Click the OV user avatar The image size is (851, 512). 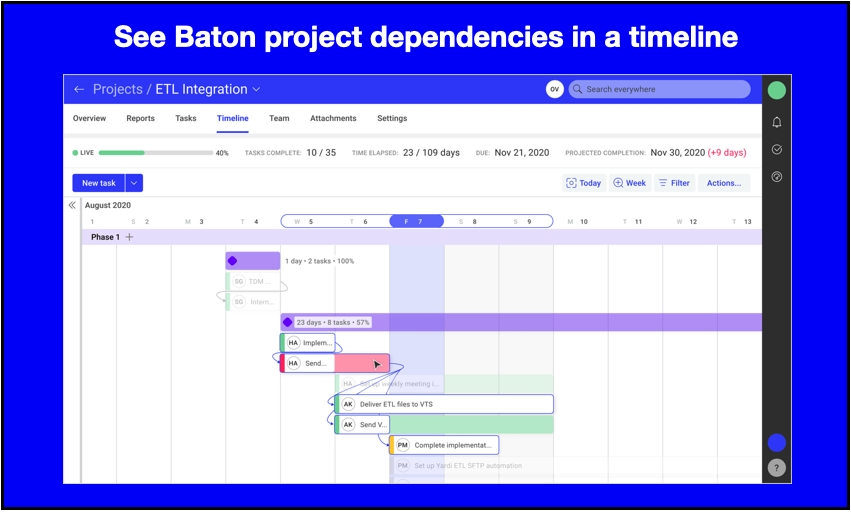[555, 89]
